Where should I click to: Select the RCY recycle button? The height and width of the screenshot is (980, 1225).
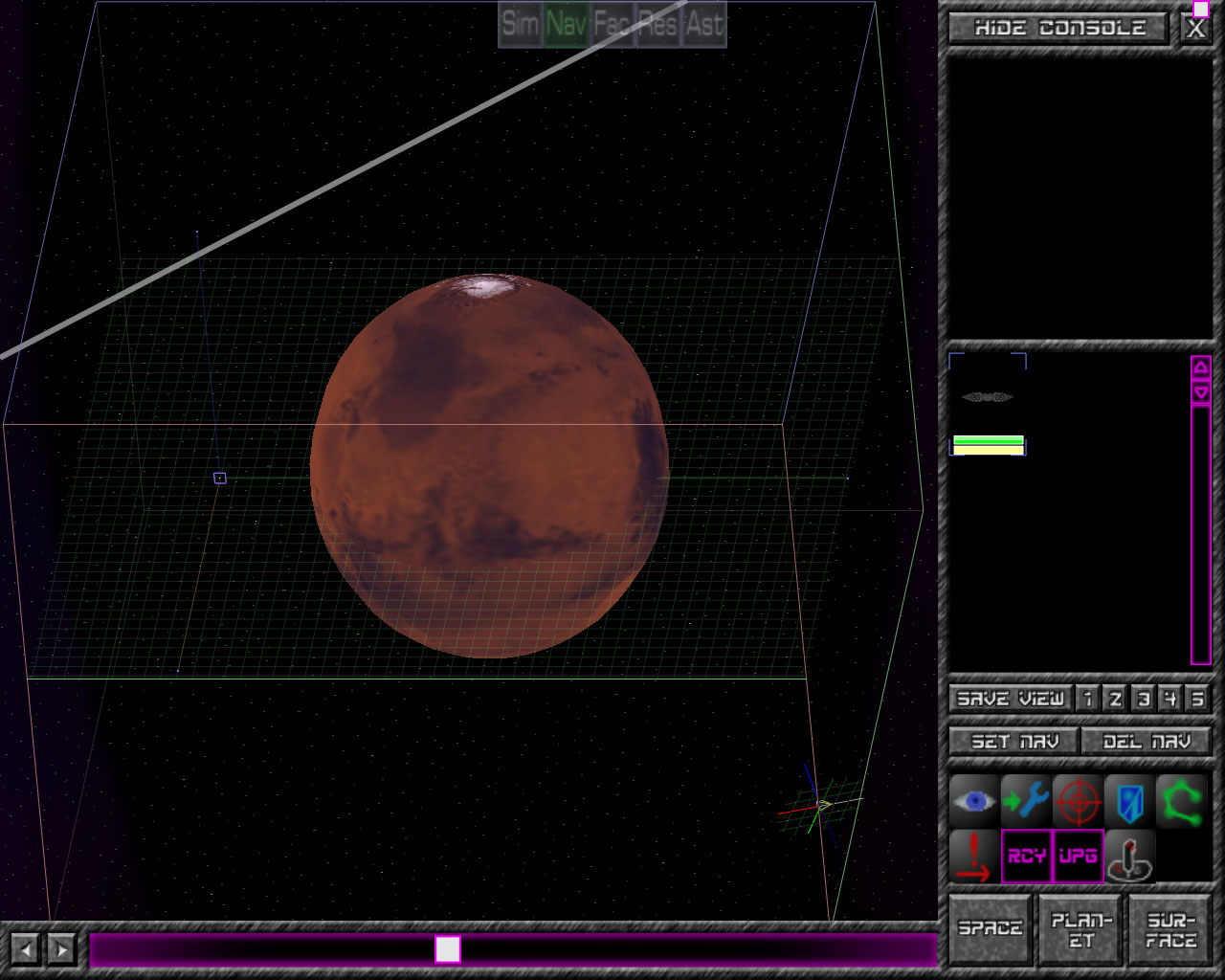tap(1026, 856)
